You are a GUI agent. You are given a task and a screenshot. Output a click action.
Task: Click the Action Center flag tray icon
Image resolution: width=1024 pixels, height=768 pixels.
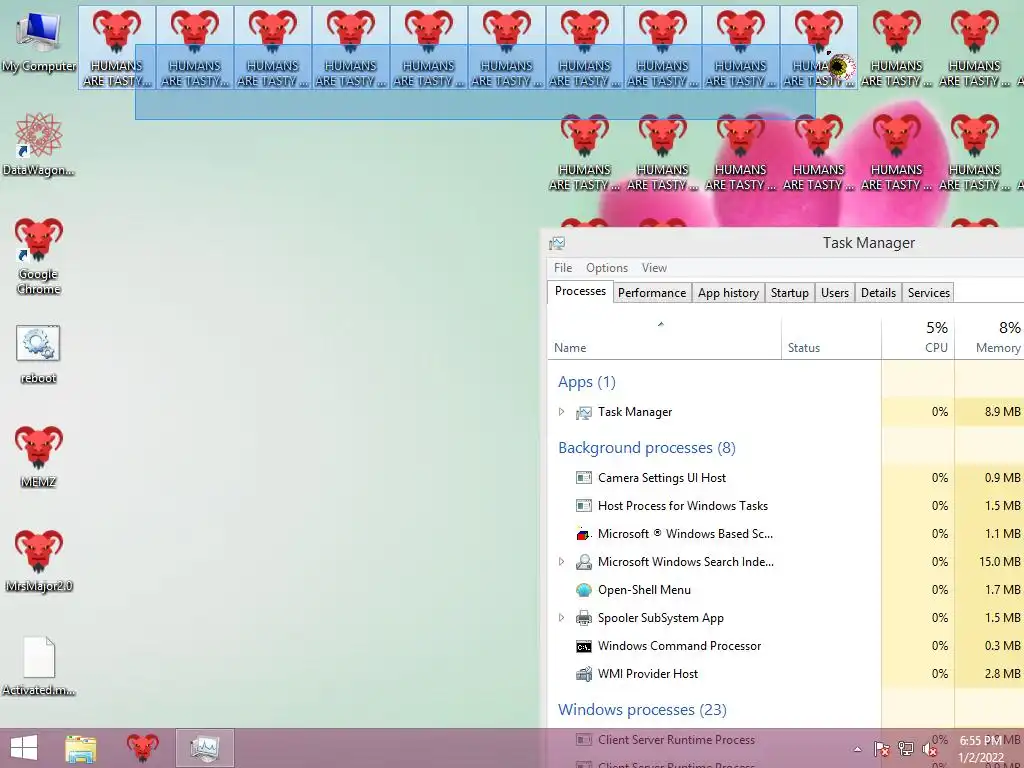pyautogui.click(x=881, y=749)
